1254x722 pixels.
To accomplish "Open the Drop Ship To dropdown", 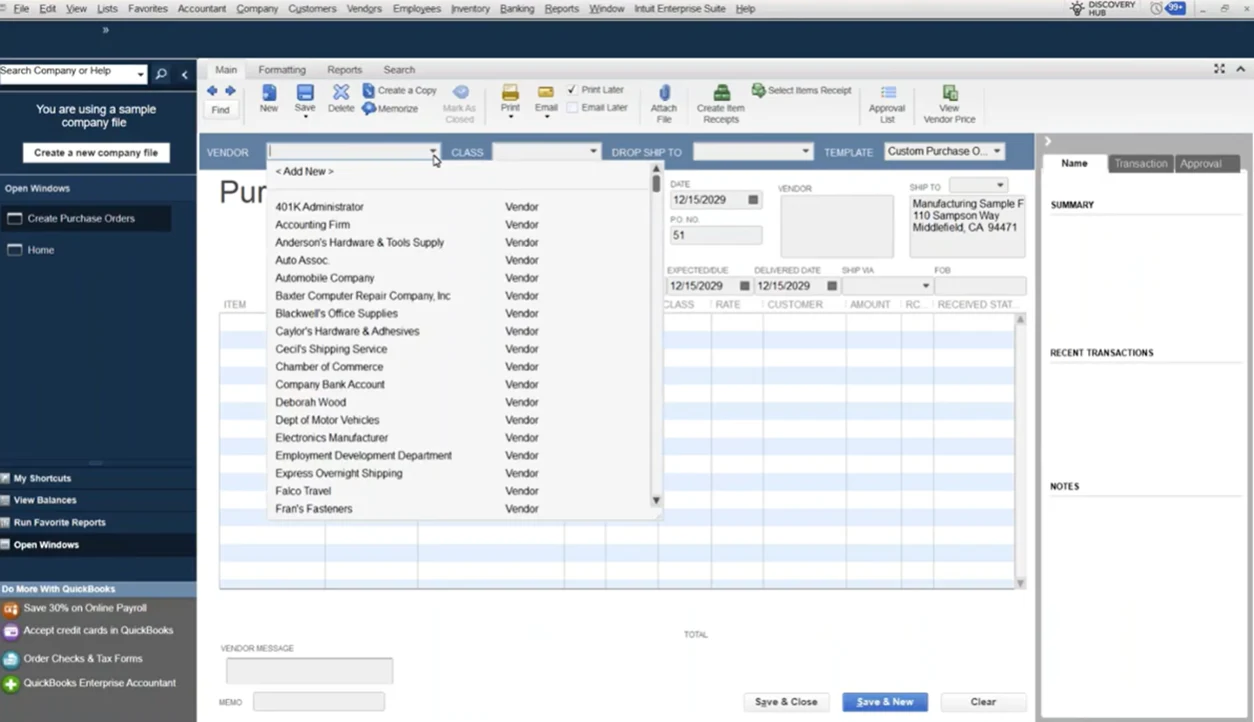I will tap(805, 152).
